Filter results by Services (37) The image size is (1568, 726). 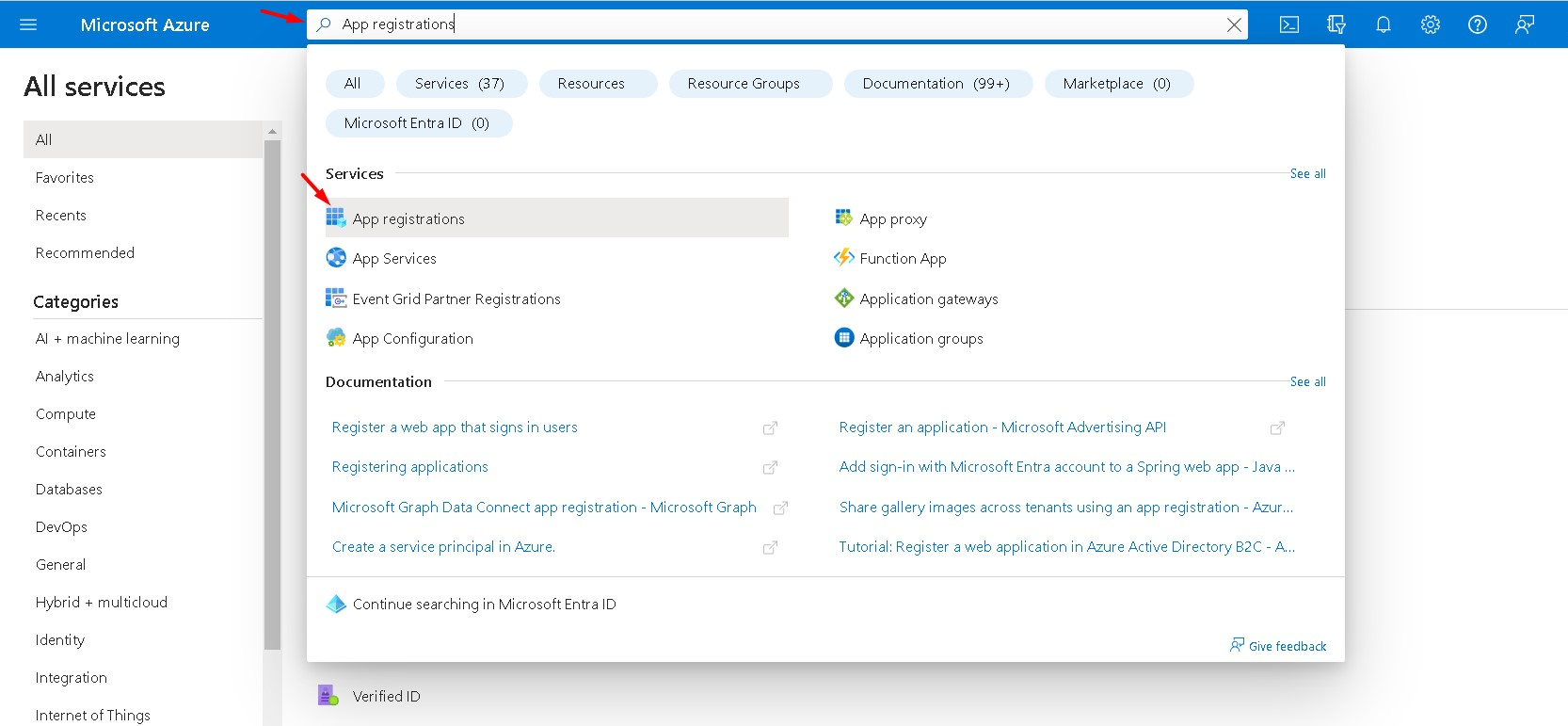(460, 84)
